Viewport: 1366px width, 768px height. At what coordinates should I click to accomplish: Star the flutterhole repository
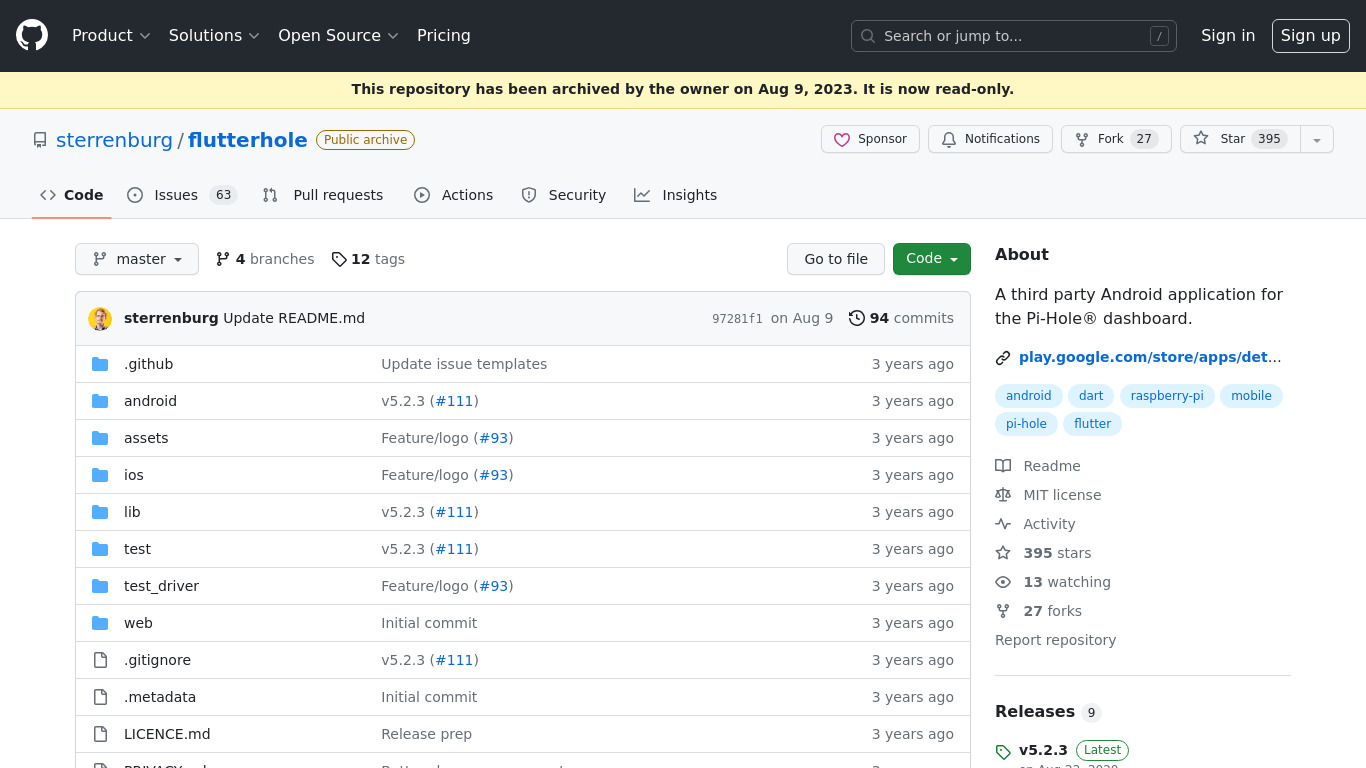[x=1240, y=139]
